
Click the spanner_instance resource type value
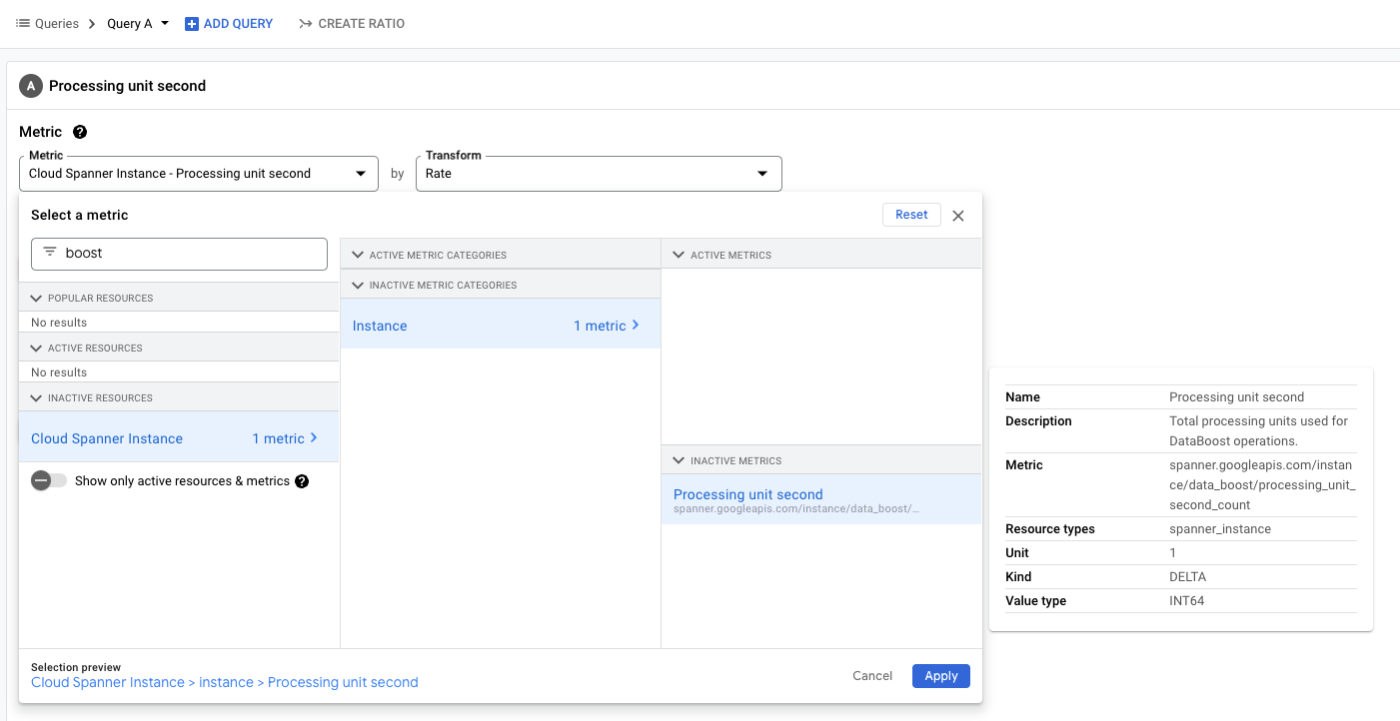pyautogui.click(x=1220, y=529)
